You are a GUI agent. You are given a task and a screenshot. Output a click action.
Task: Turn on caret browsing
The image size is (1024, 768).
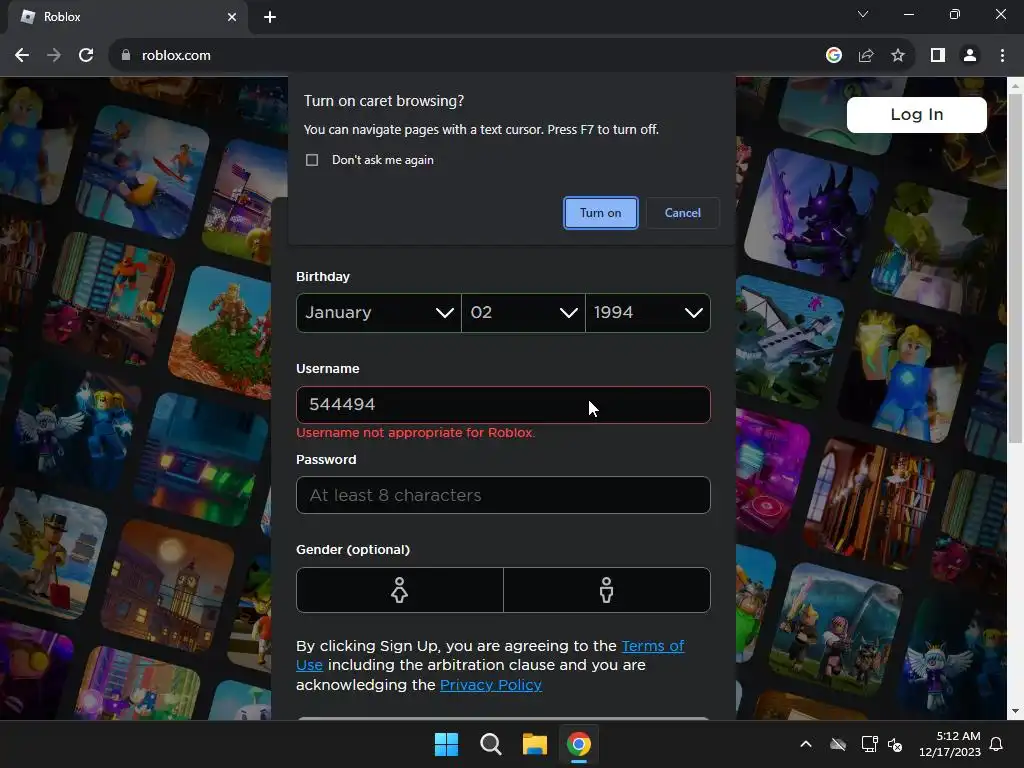[x=601, y=213]
